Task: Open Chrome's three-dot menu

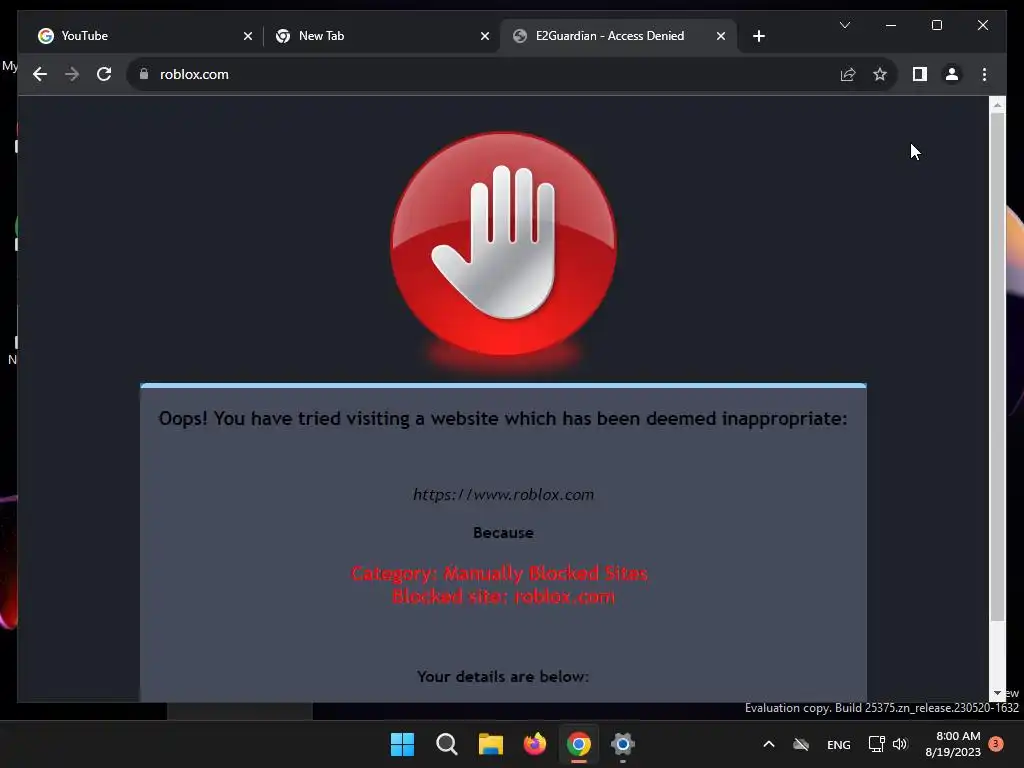Action: pyautogui.click(x=984, y=74)
